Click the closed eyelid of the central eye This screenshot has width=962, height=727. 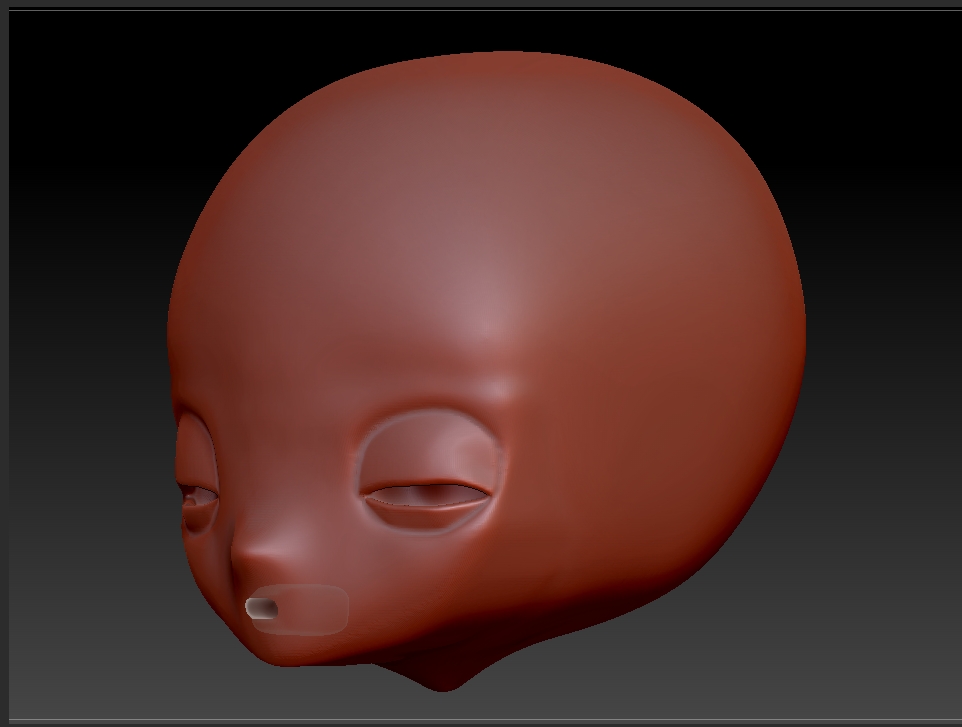429,451
